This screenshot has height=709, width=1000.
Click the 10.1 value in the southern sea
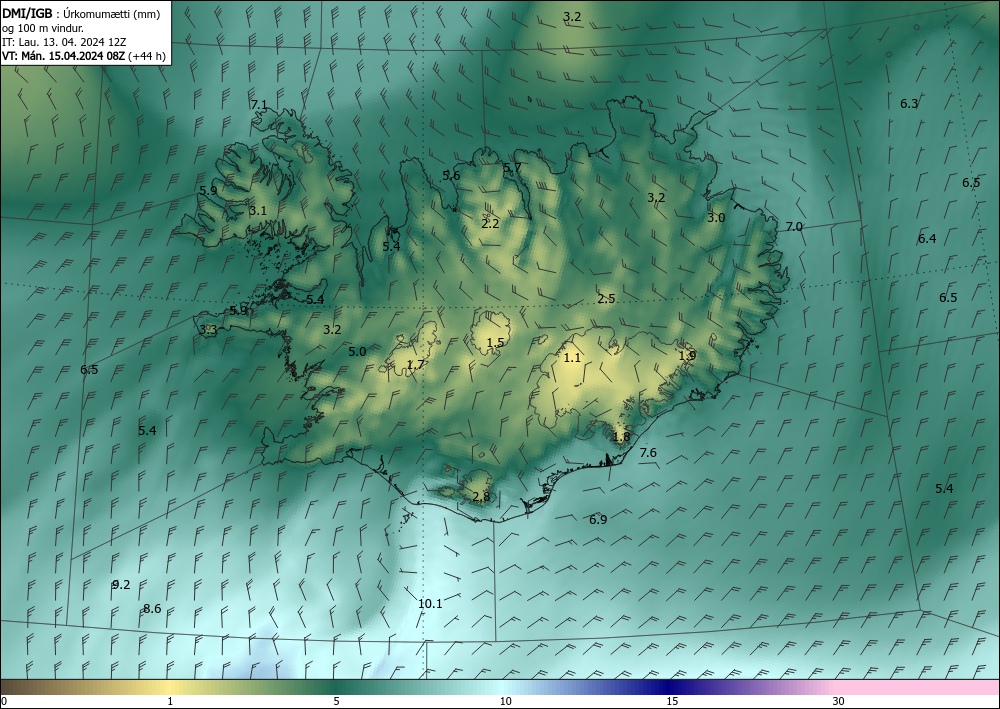point(430,603)
